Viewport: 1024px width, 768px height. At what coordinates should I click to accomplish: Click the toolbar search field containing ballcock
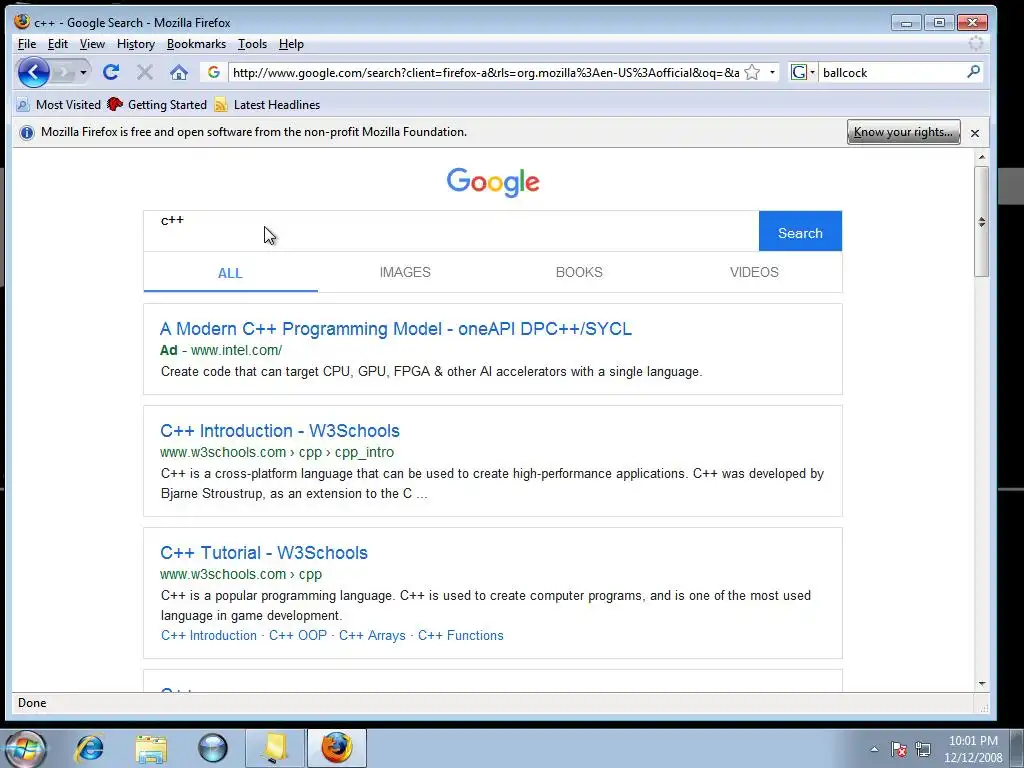point(892,72)
